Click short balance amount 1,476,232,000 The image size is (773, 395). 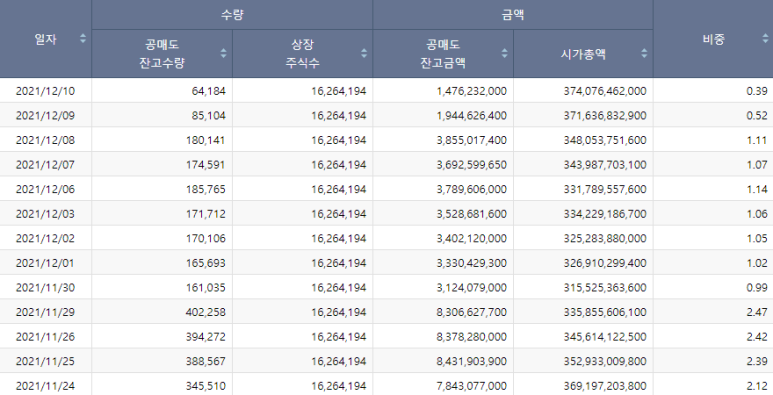pos(472,91)
